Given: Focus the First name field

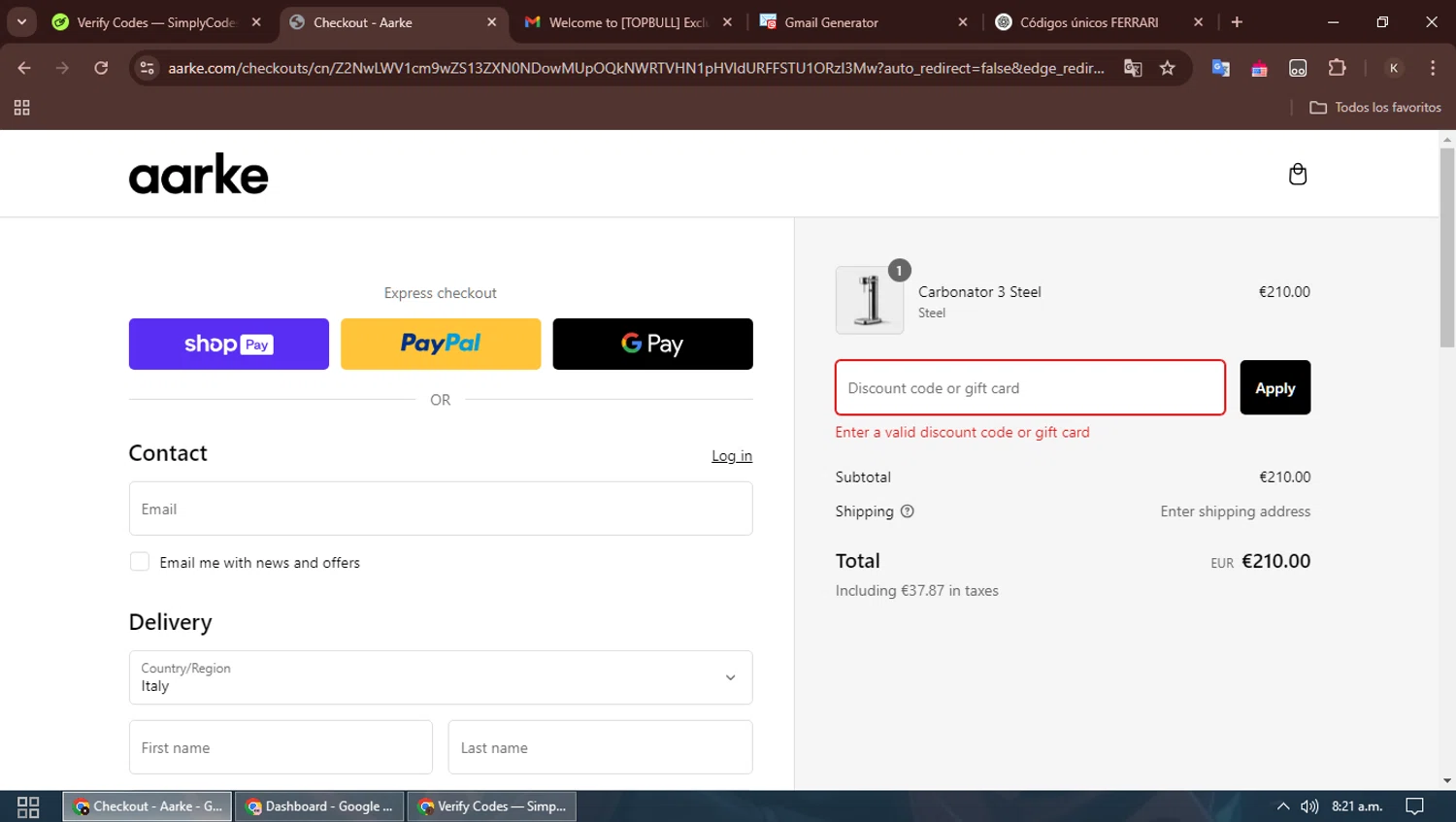Looking at the screenshot, I should [281, 747].
